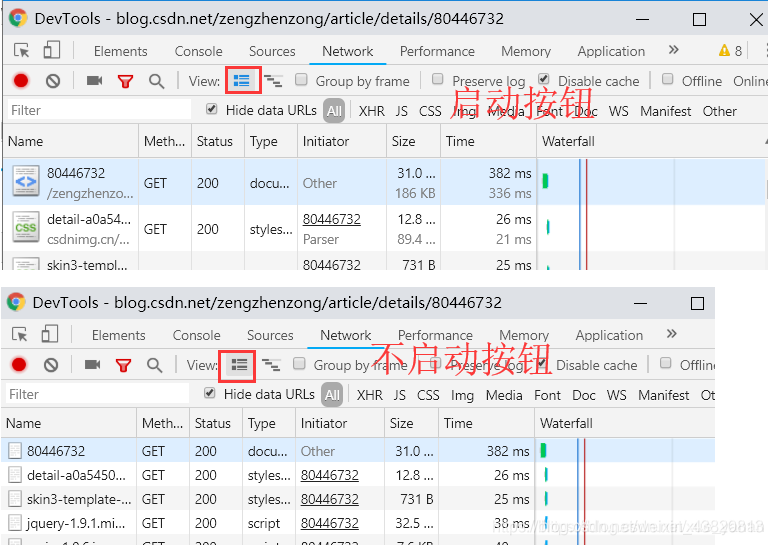773x545 pixels.
Task: Click CSS file icon of detail-a0a54 row, top window
Action: tap(26, 227)
